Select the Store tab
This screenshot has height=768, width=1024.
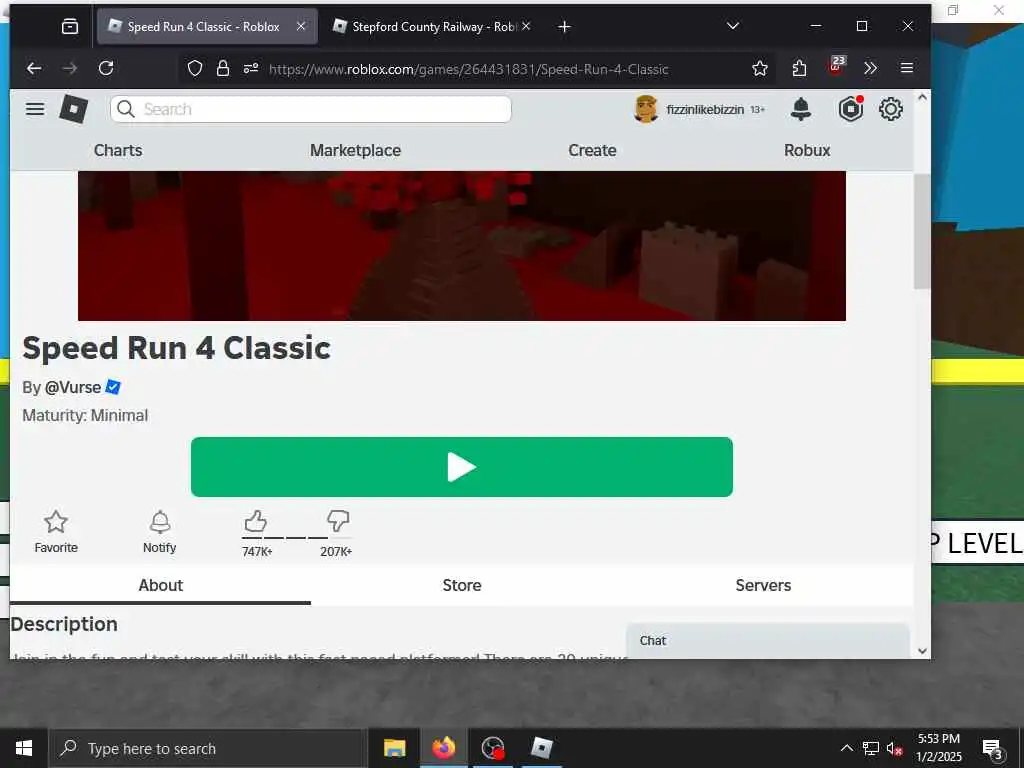click(x=462, y=585)
